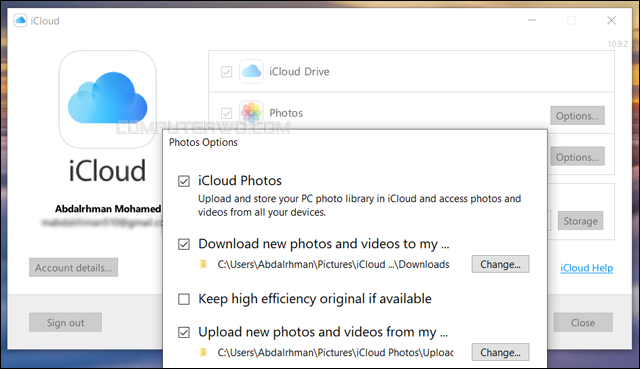Toggle the Photos checkbox in main window

click(227, 113)
